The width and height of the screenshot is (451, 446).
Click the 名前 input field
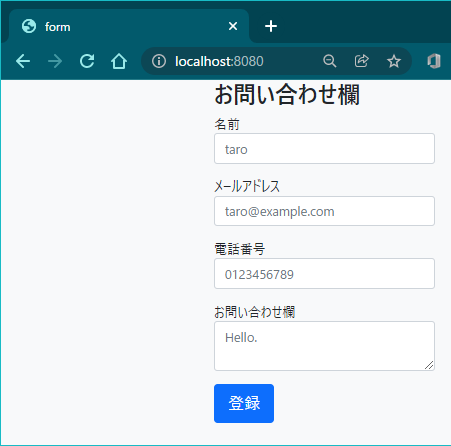[324, 149]
